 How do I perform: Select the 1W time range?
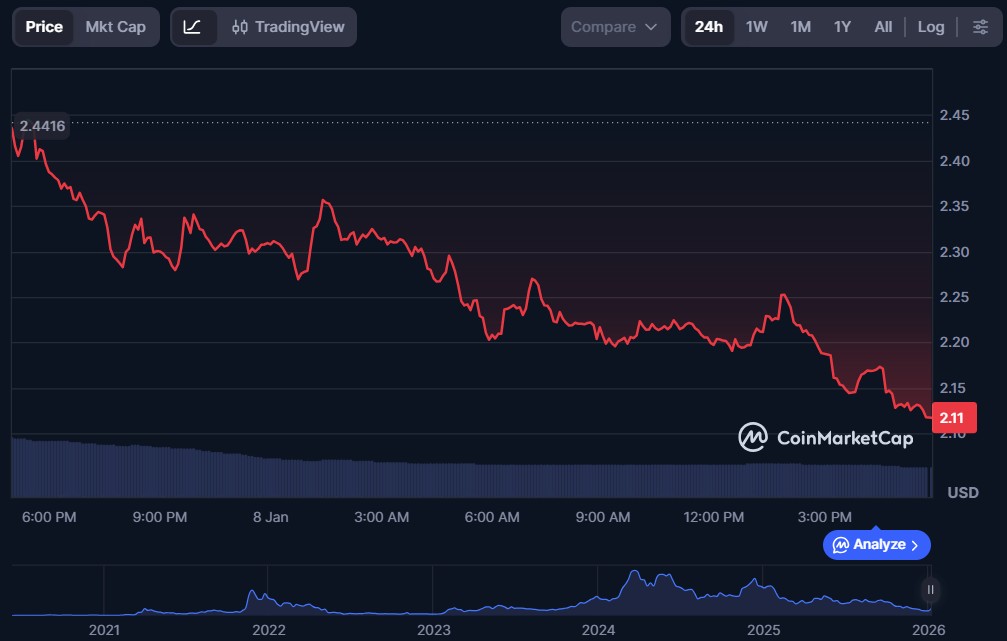tap(756, 27)
